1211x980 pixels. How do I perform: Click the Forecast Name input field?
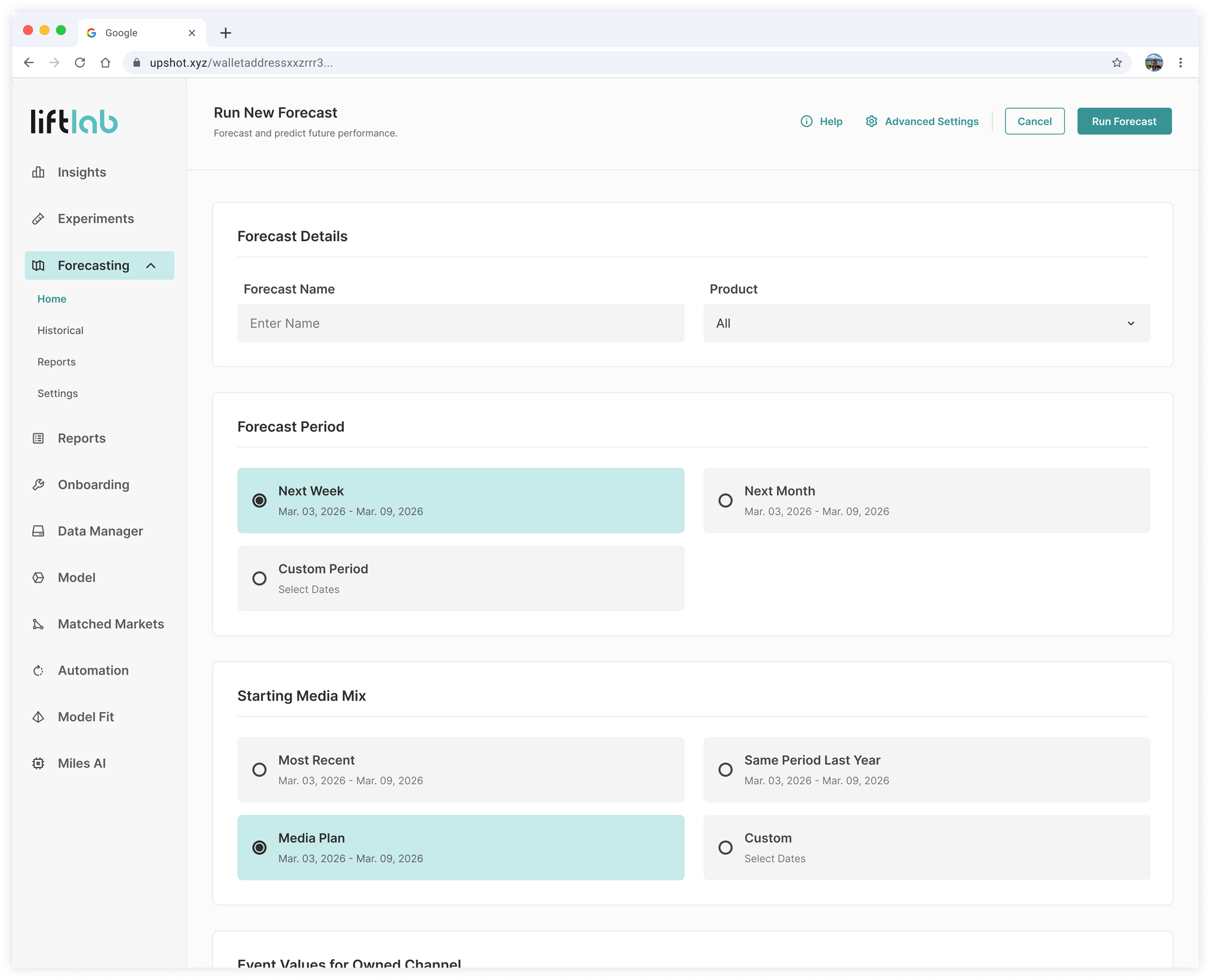click(x=461, y=324)
